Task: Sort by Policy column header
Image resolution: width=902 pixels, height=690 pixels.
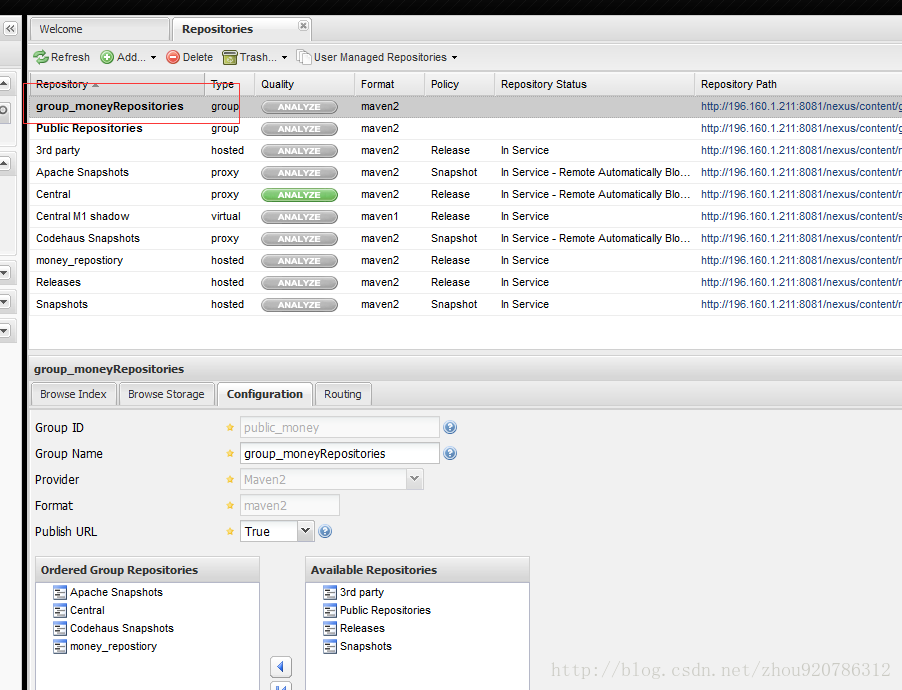Action: (x=459, y=84)
